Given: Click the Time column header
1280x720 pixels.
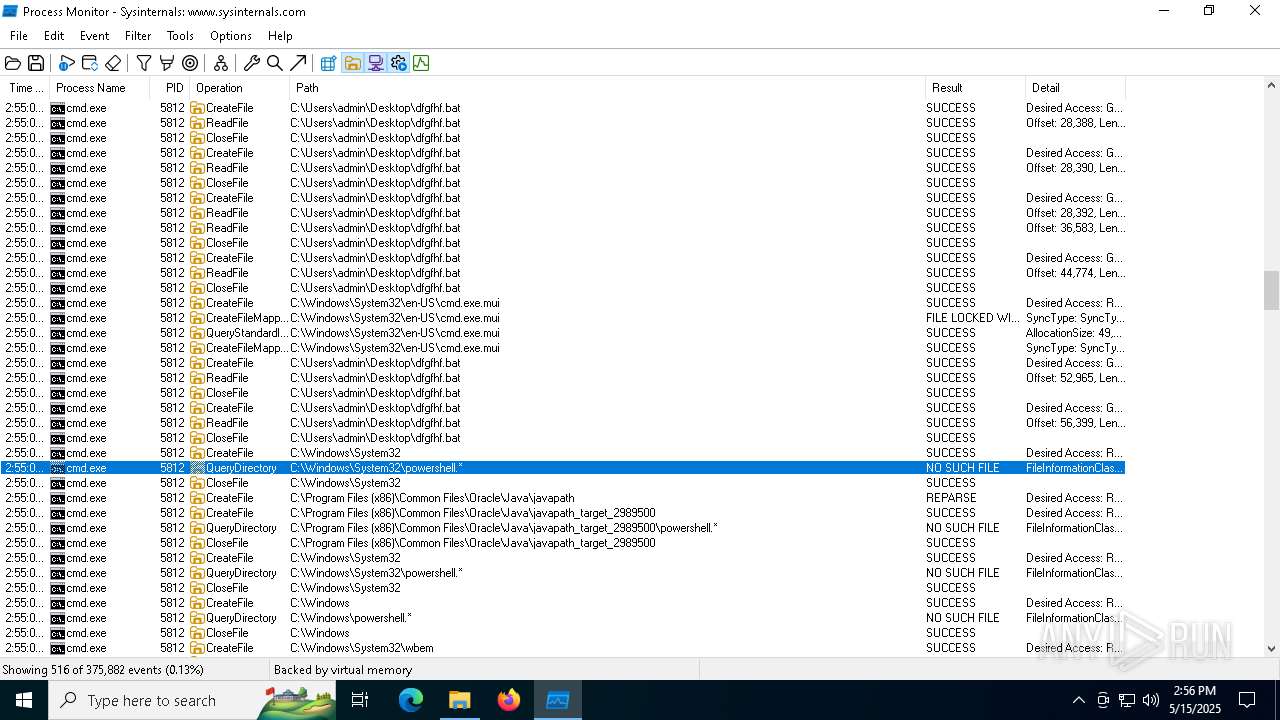Looking at the screenshot, I should pyautogui.click(x=25, y=88).
